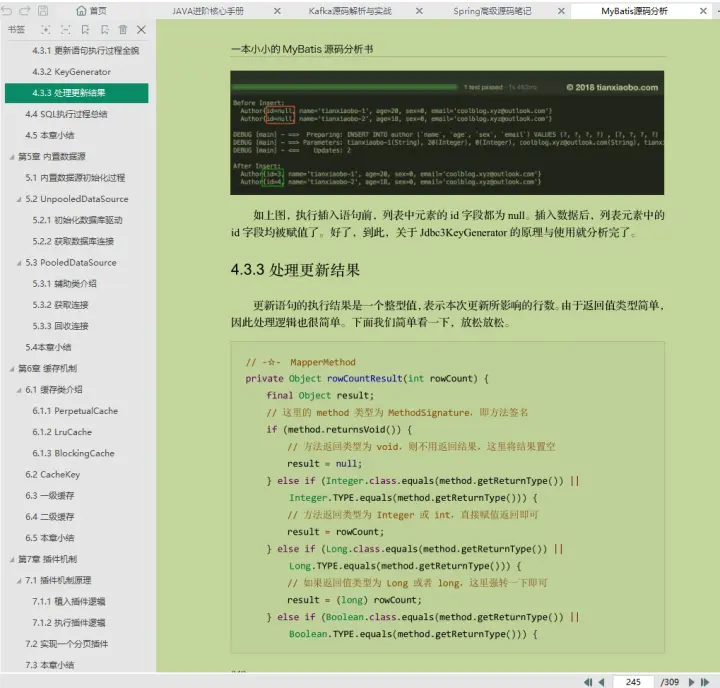Go to next page arrow
This screenshot has width=720, height=688.
tap(691, 682)
